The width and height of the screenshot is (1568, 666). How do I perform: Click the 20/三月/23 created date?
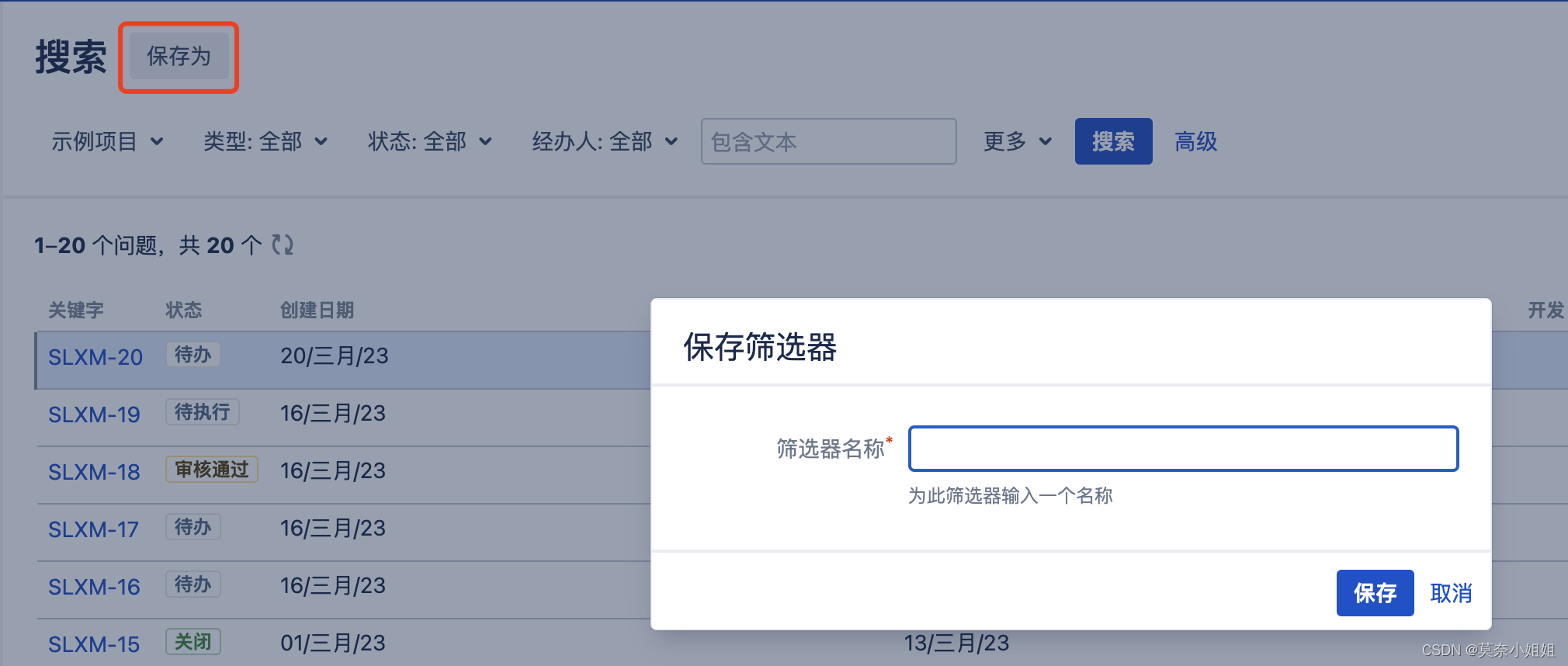pyautogui.click(x=335, y=356)
